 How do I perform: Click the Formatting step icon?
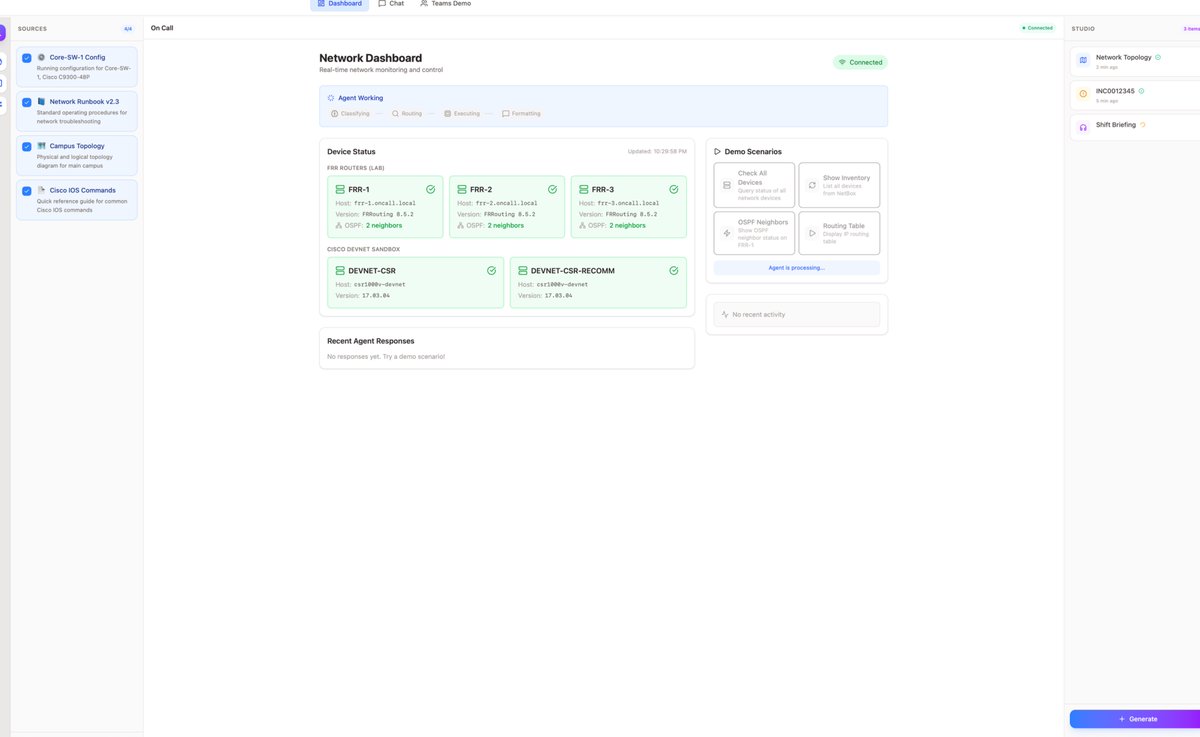tap(505, 114)
